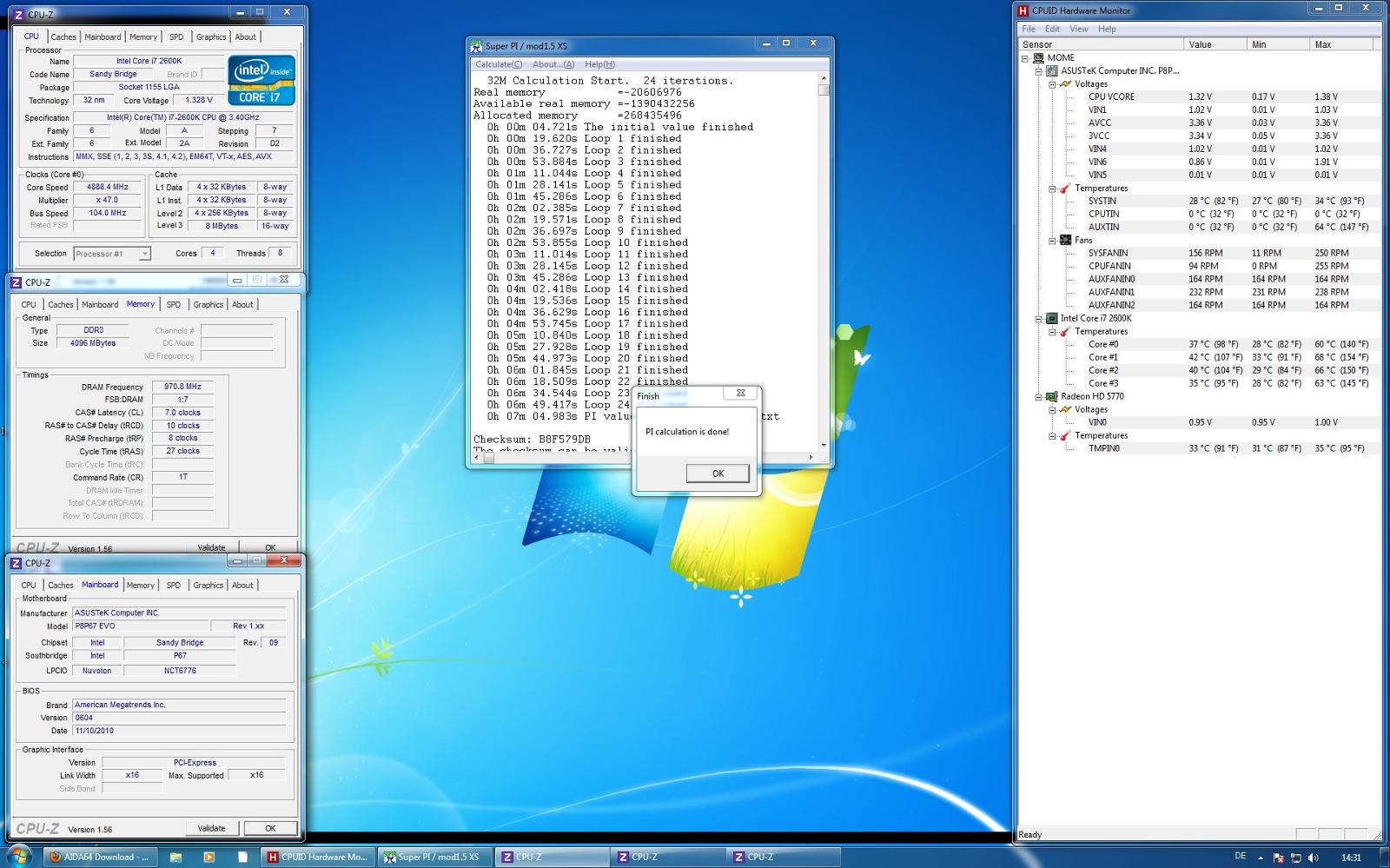Click OK in the Finish dialog
The image size is (1390, 868).
718,474
